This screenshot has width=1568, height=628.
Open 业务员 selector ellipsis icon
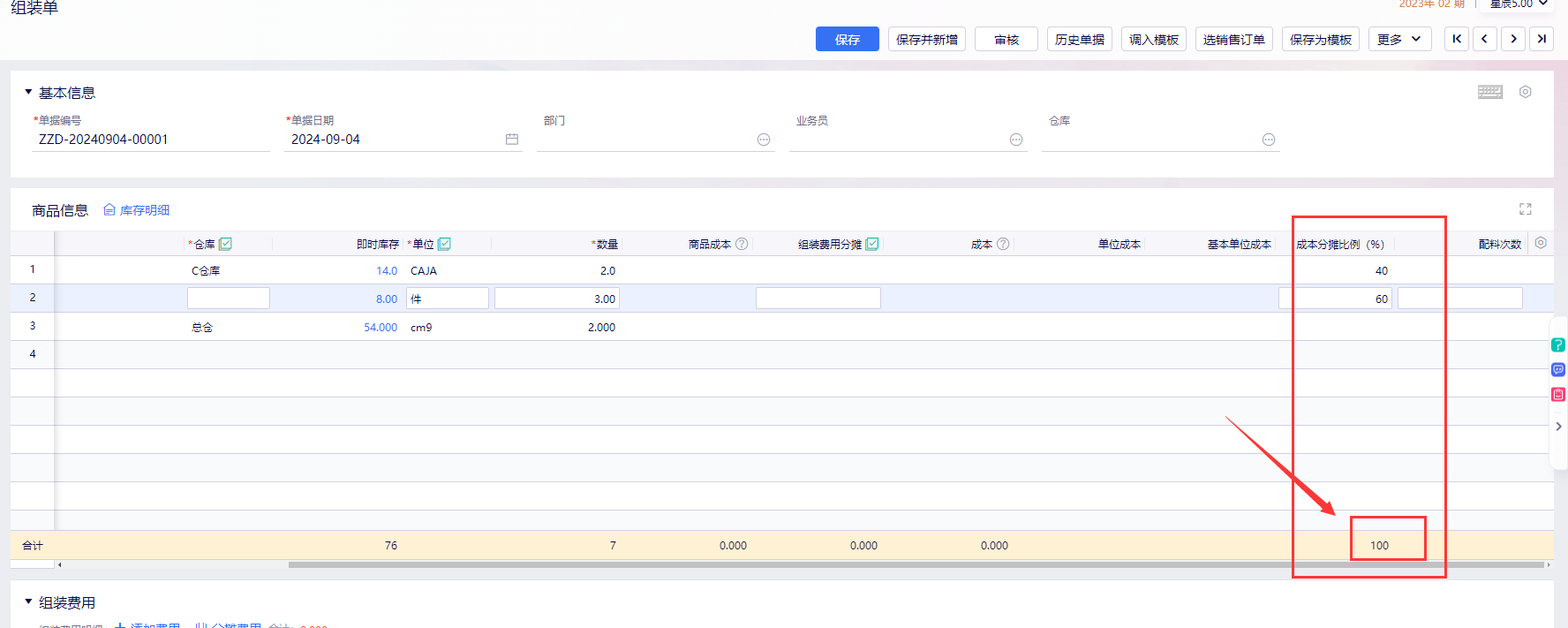[1016, 140]
